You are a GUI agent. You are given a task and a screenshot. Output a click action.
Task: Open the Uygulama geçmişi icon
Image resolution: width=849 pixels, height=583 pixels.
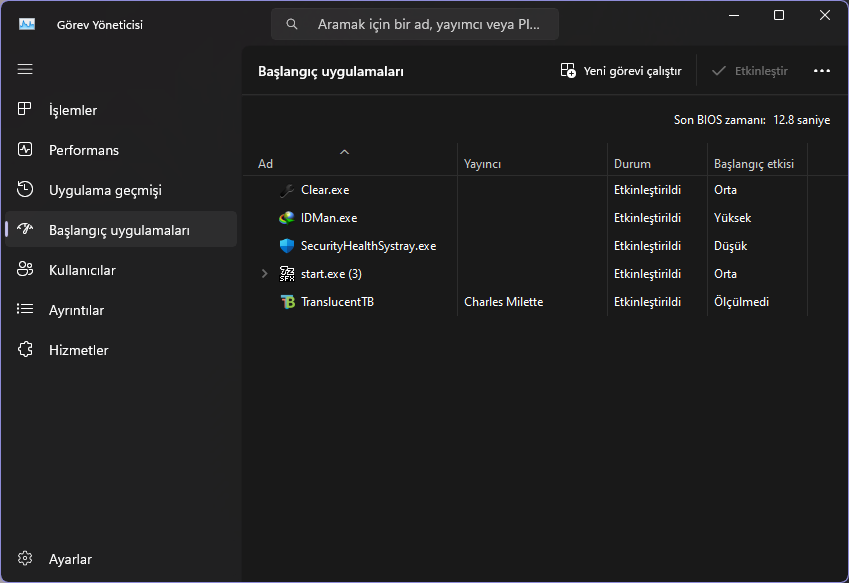coord(25,190)
